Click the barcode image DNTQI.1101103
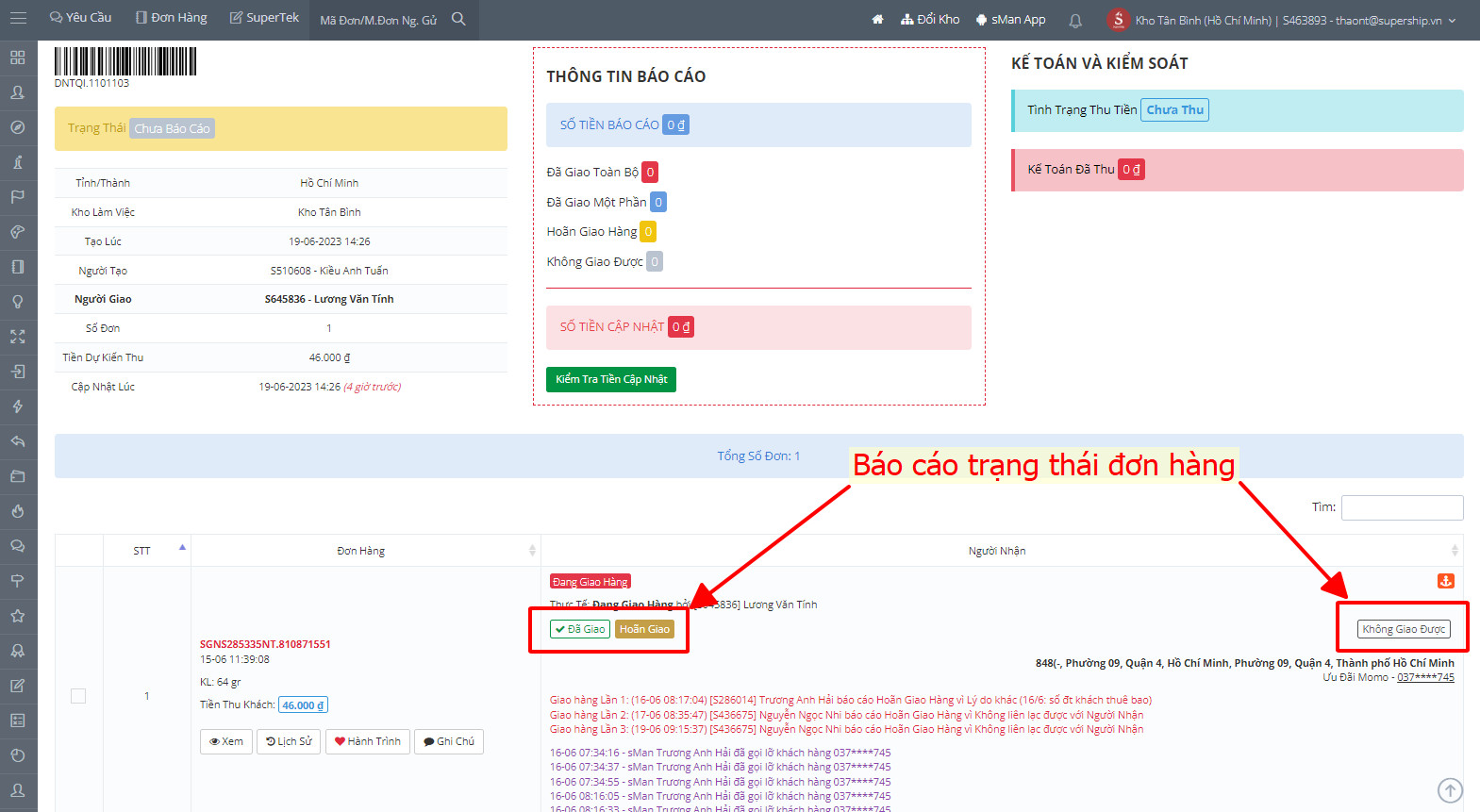 tap(125, 61)
